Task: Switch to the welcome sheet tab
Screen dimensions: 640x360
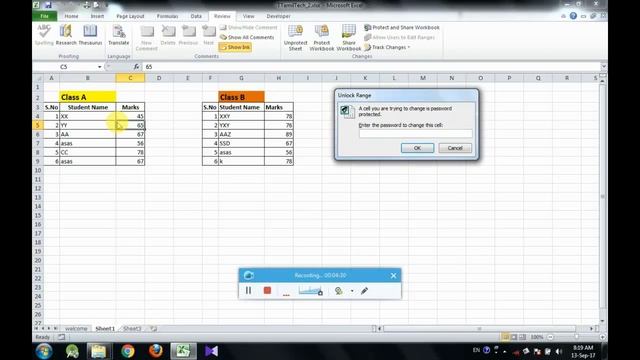Action: click(x=76, y=328)
